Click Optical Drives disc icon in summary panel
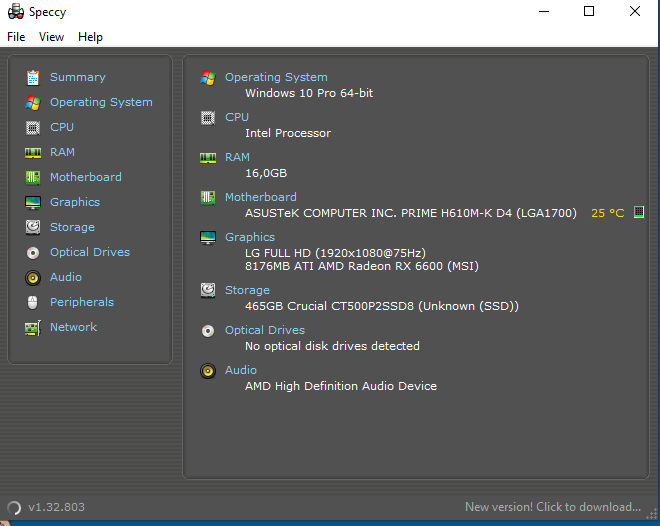This screenshot has height=526, width=660. click(x=208, y=331)
